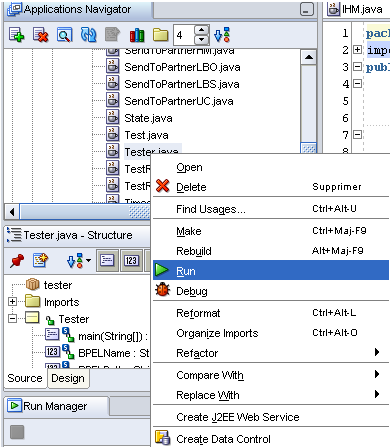Click the yellow folder toolbar icon
390x447 pixels.
tap(160, 35)
